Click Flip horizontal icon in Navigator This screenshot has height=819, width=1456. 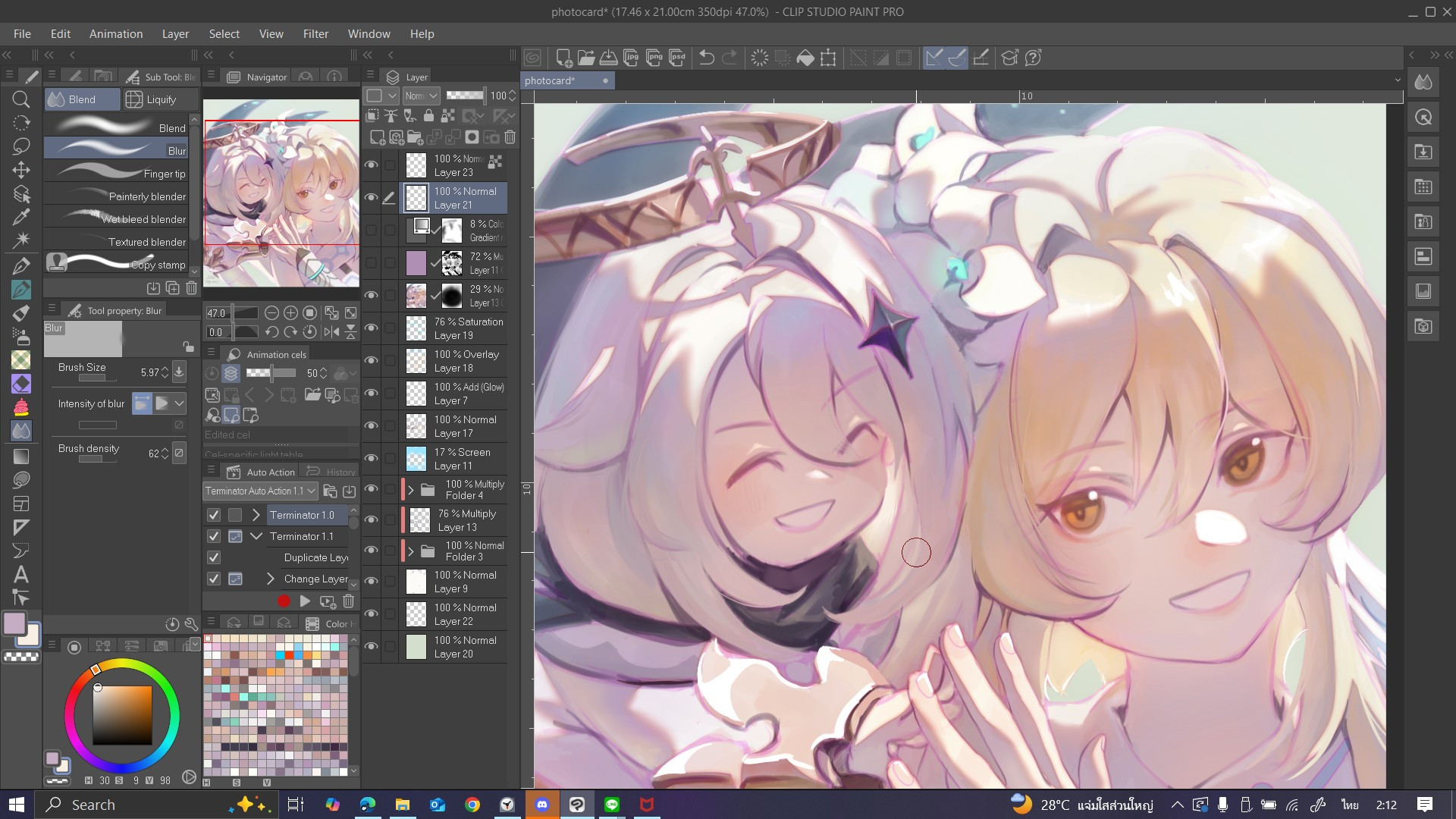(x=331, y=332)
